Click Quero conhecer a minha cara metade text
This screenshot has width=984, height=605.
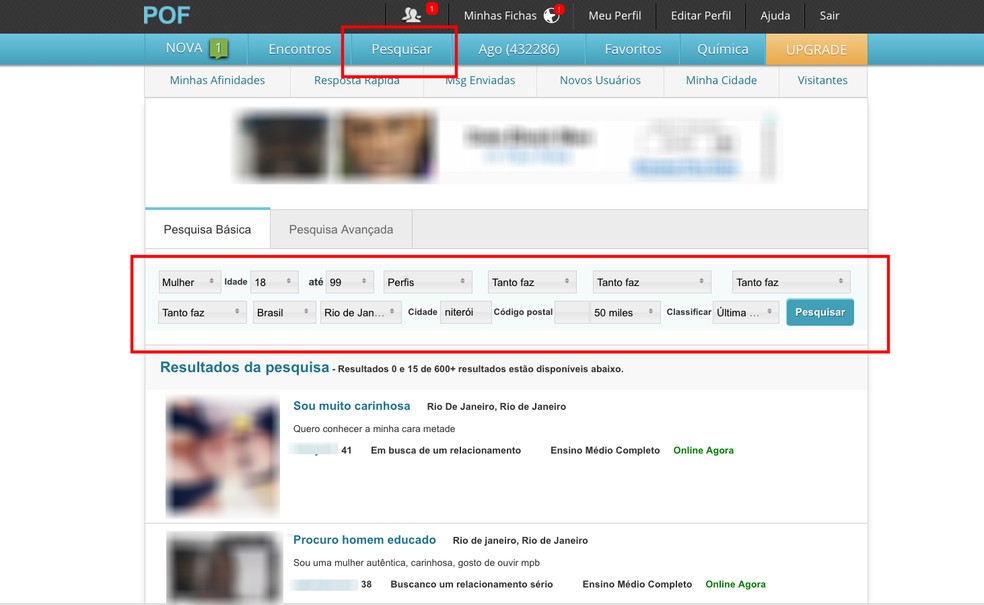(374, 429)
